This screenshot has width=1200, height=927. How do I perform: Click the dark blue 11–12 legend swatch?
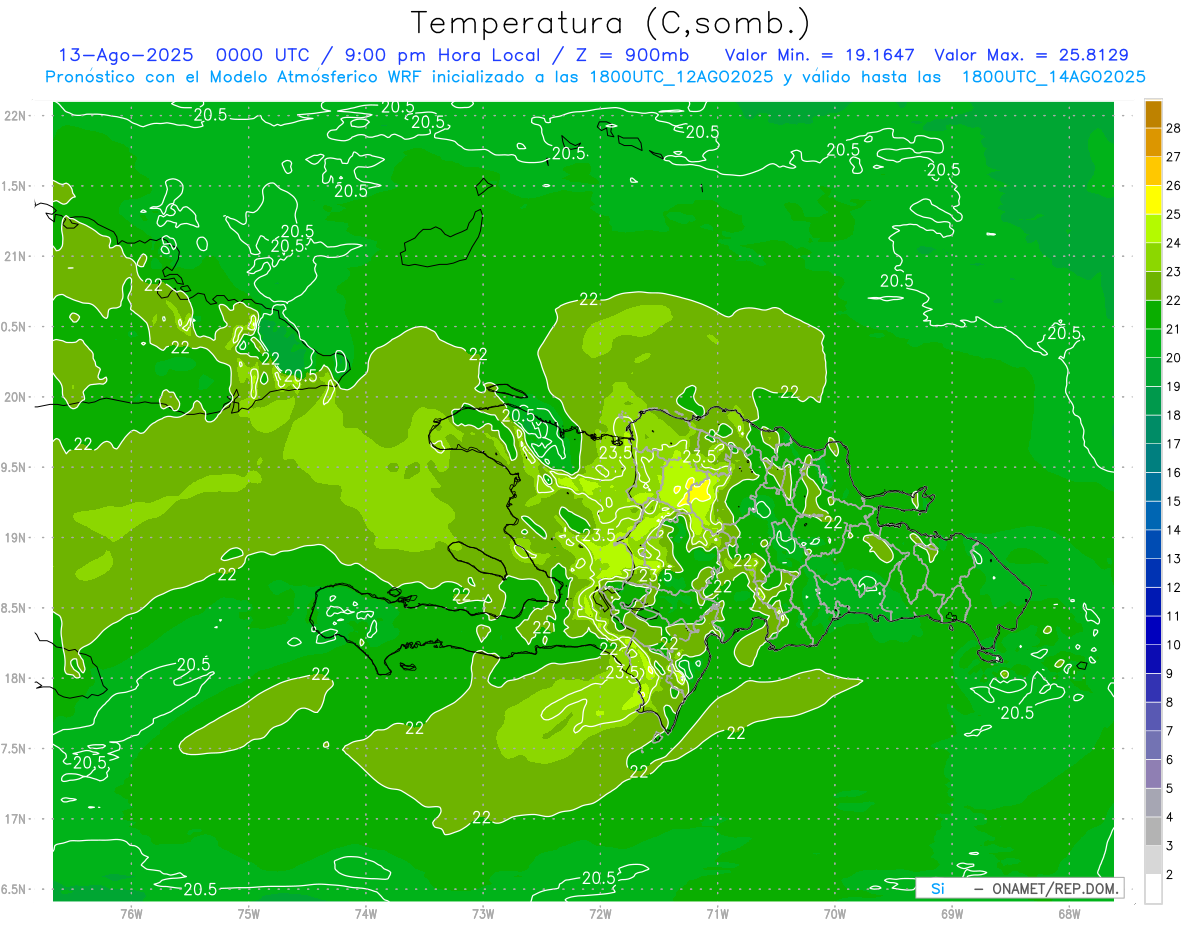coord(1153,603)
